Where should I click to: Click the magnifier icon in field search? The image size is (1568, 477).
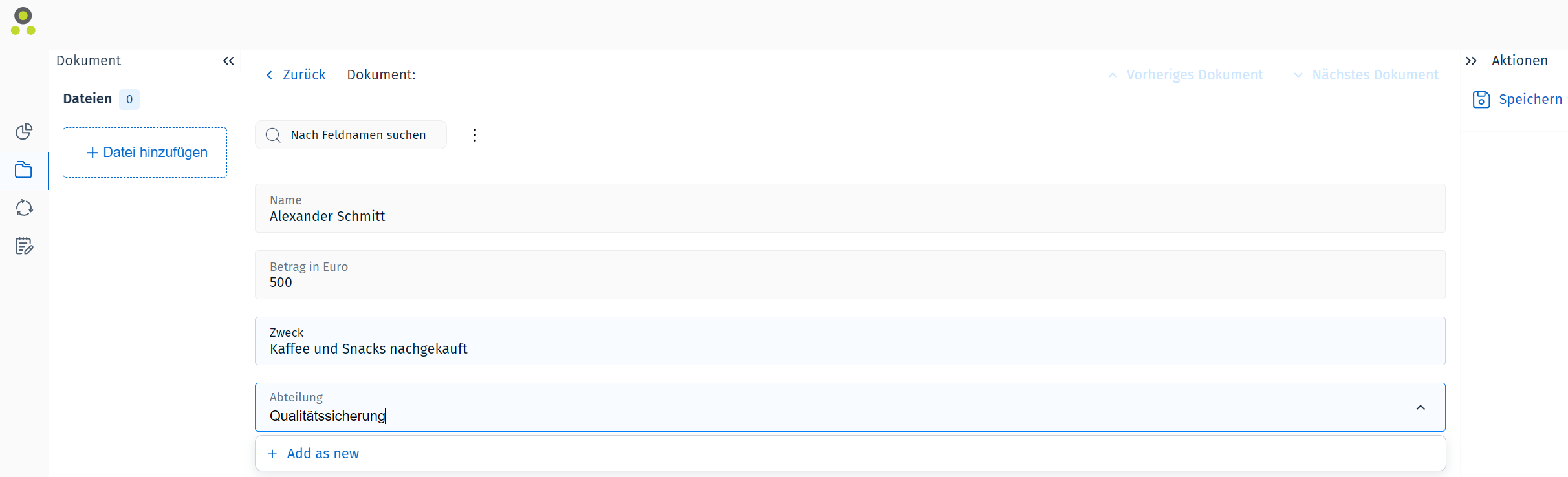tap(273, 135)
